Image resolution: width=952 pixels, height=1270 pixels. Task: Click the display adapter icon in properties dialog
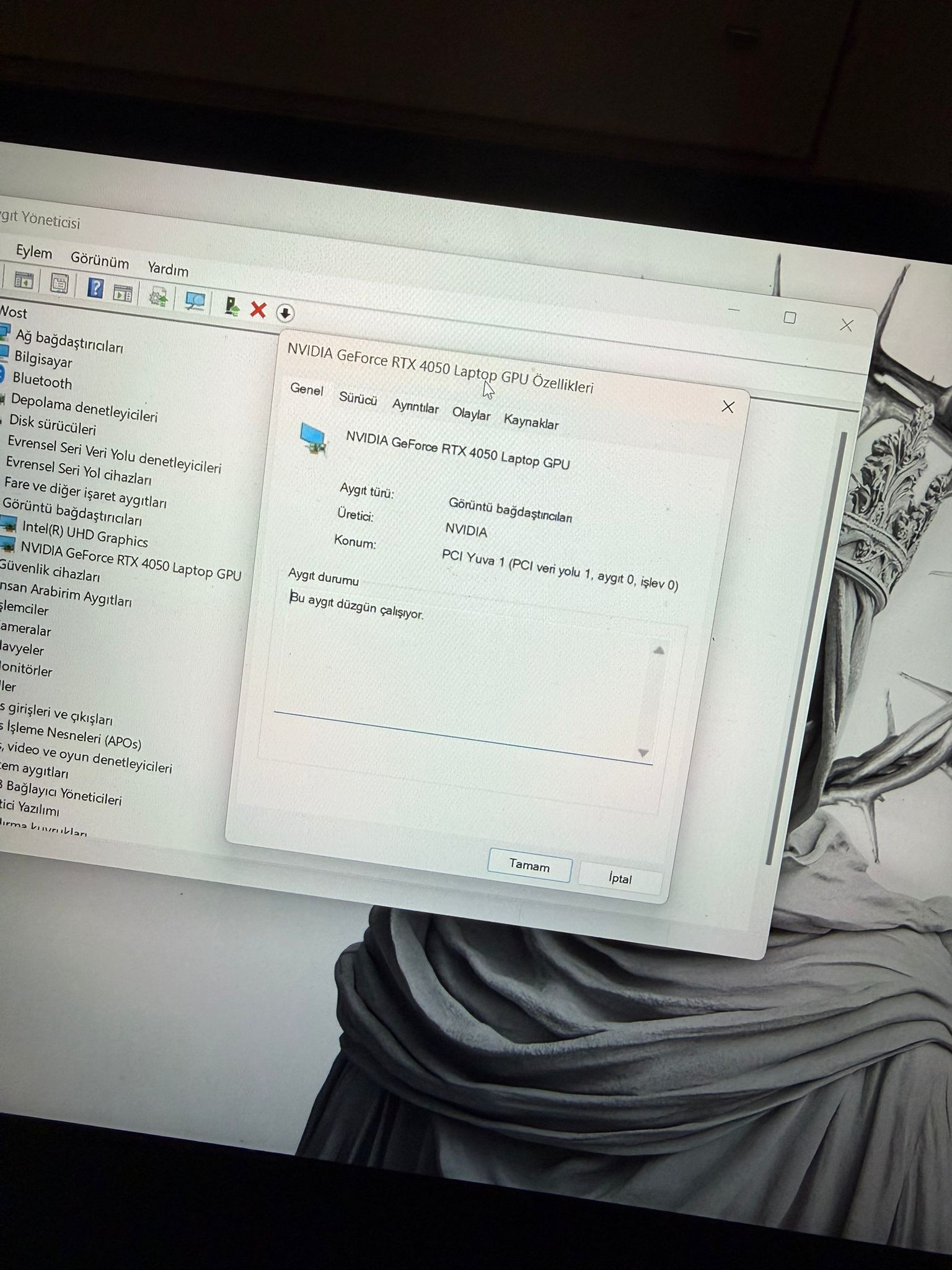[312, 438]
